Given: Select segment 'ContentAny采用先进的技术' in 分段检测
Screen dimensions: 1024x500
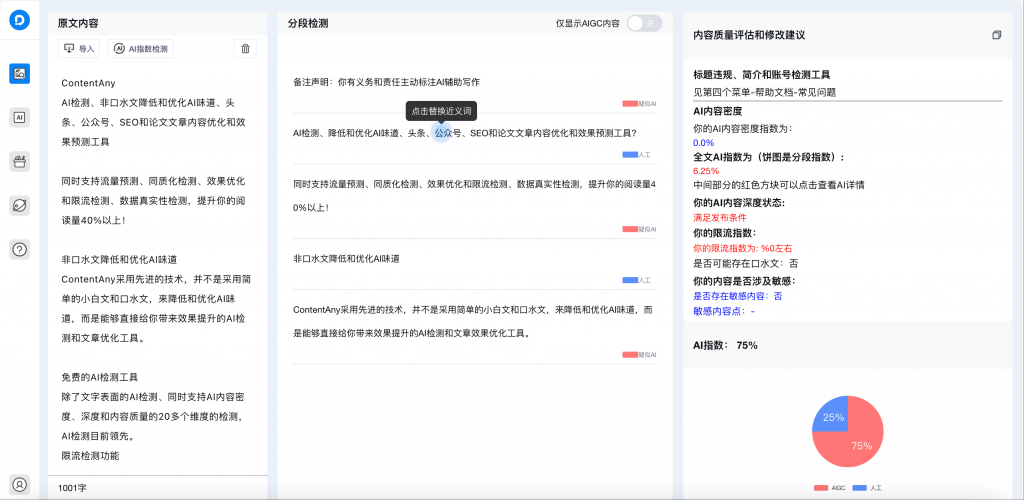Looking at the screenshot, I should [x=473, y=321].
